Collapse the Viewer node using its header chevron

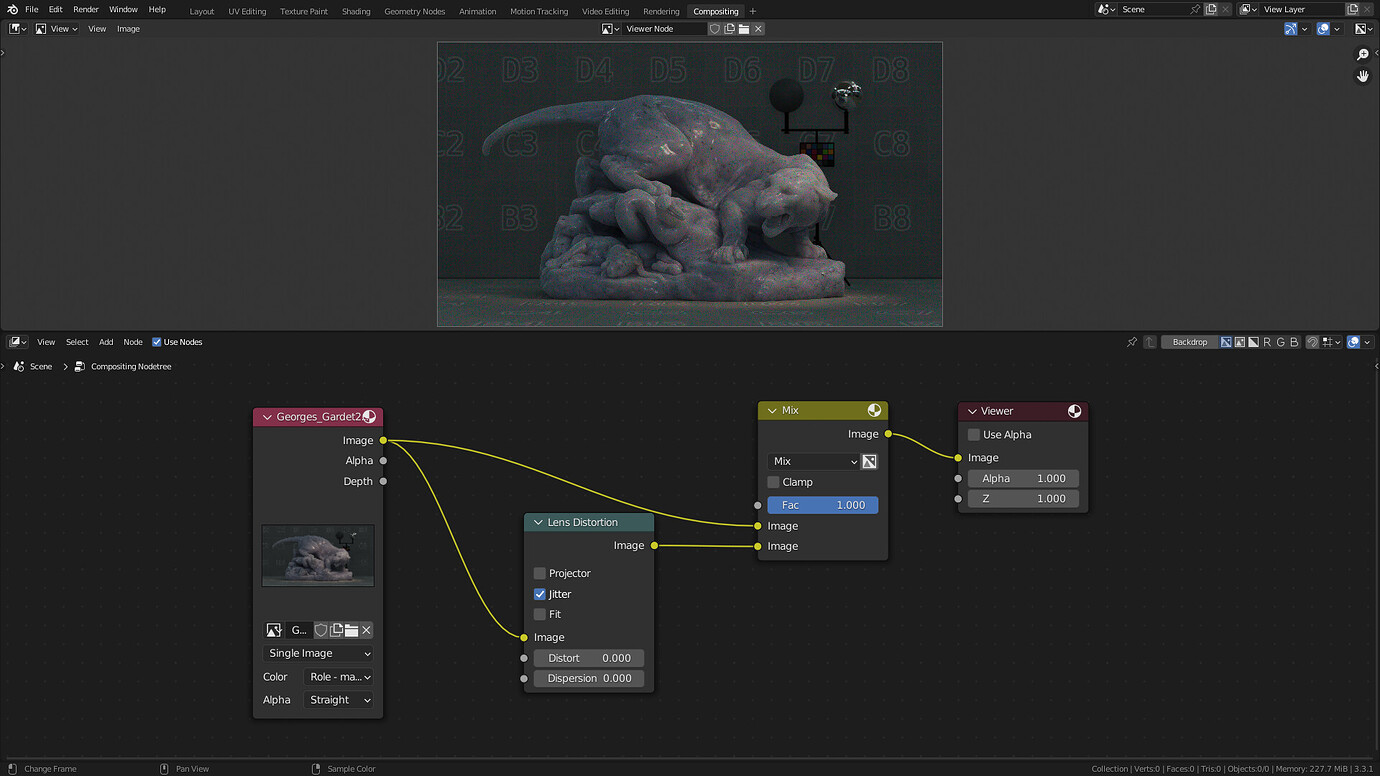[x=972, y=411]
